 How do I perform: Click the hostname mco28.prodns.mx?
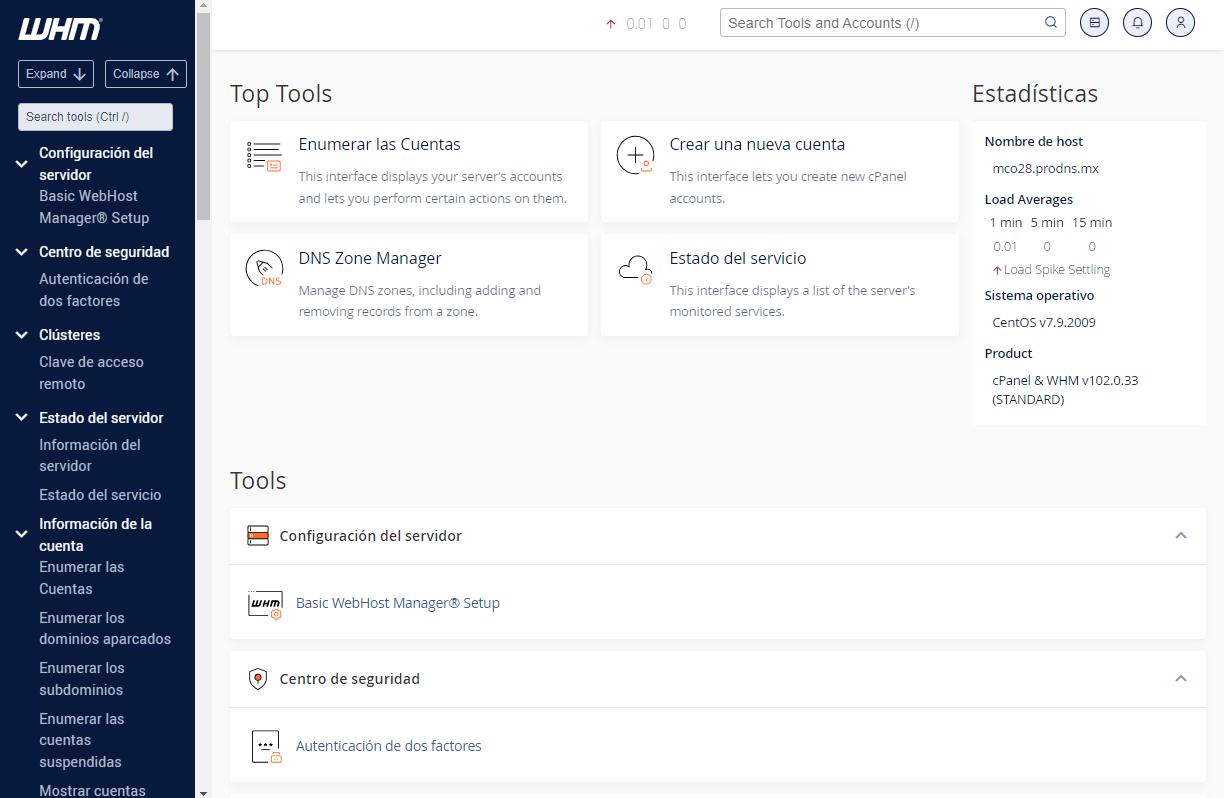click(1046, 169)
